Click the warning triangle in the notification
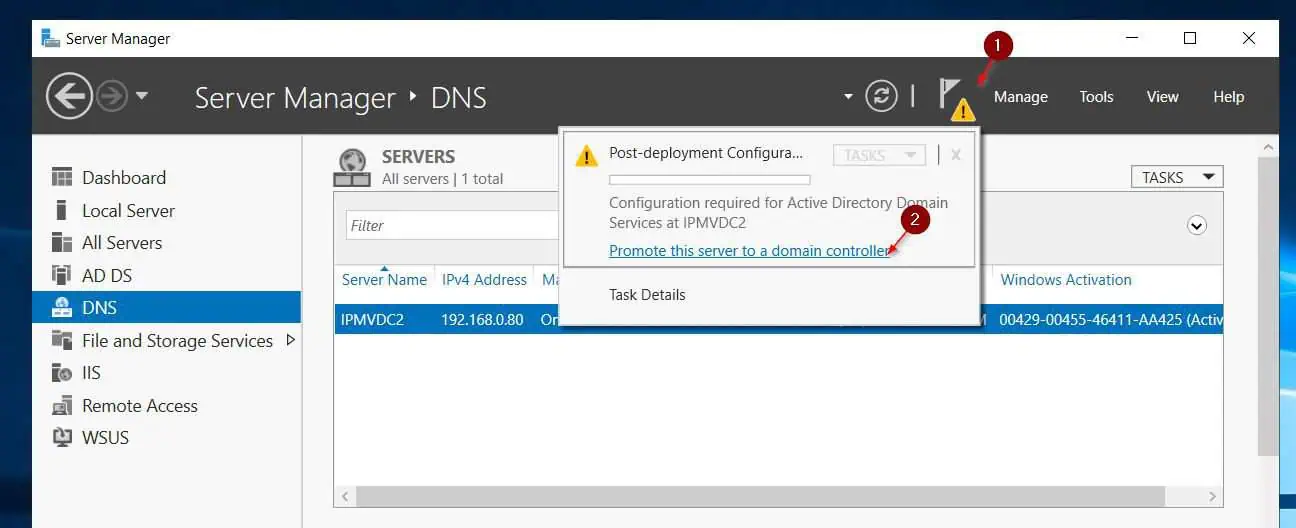1296x528 pixels. point(586,155)
